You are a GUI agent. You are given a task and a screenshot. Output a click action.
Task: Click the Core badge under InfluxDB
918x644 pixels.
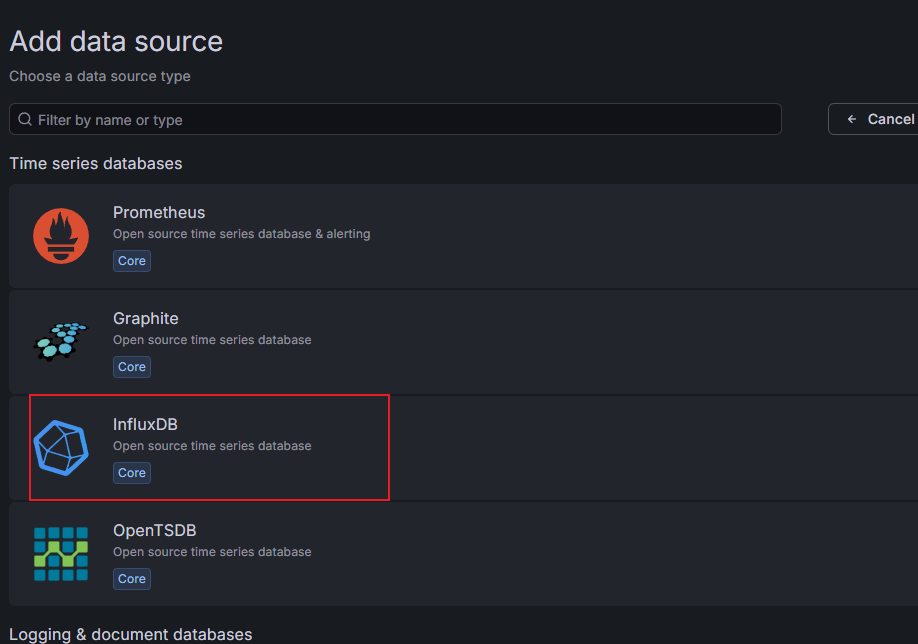(x=132, y=473)
